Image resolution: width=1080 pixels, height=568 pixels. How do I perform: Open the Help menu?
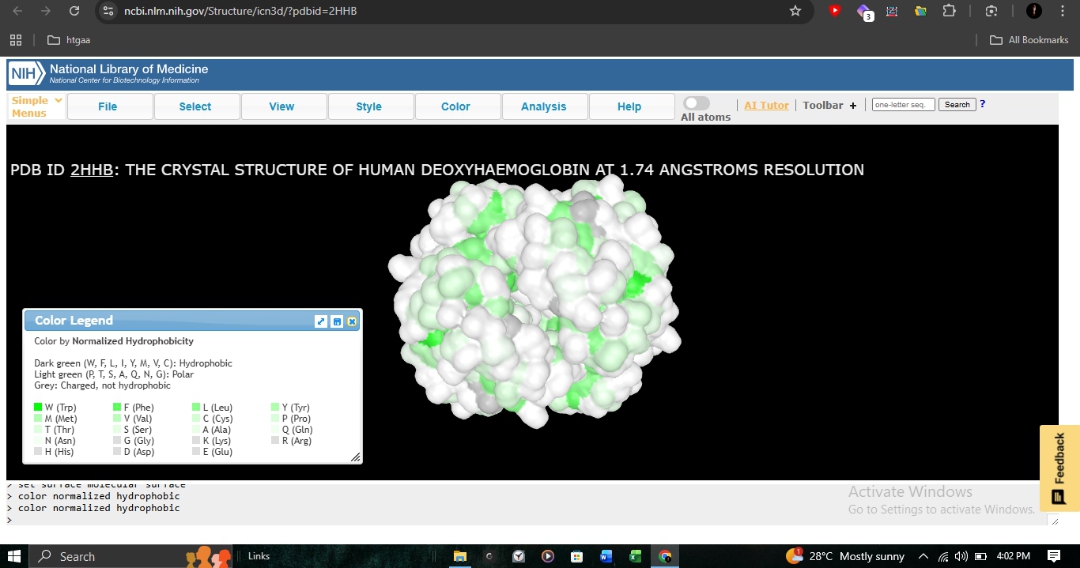pos(629,107)
